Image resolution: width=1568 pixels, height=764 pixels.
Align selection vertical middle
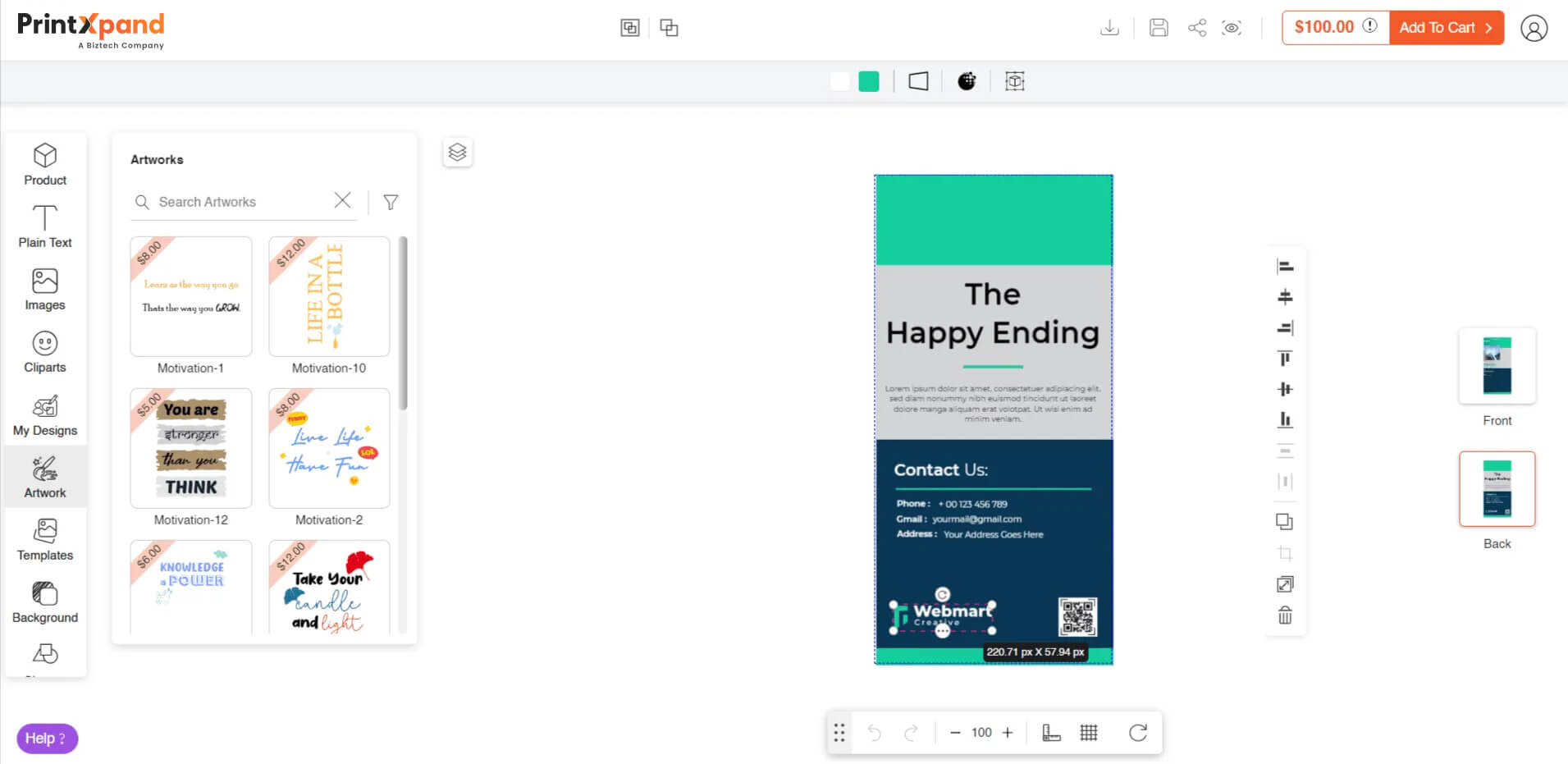1285,389
